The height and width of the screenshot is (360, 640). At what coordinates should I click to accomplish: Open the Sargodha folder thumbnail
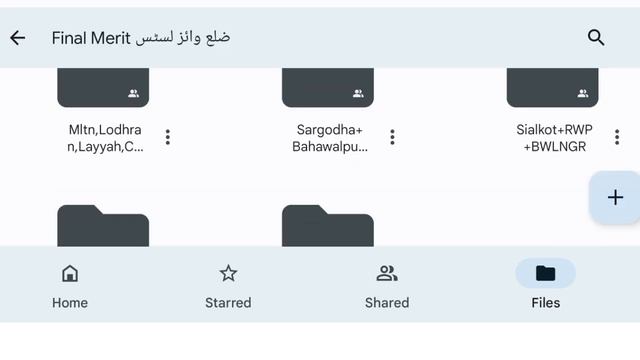pos(328,88)
